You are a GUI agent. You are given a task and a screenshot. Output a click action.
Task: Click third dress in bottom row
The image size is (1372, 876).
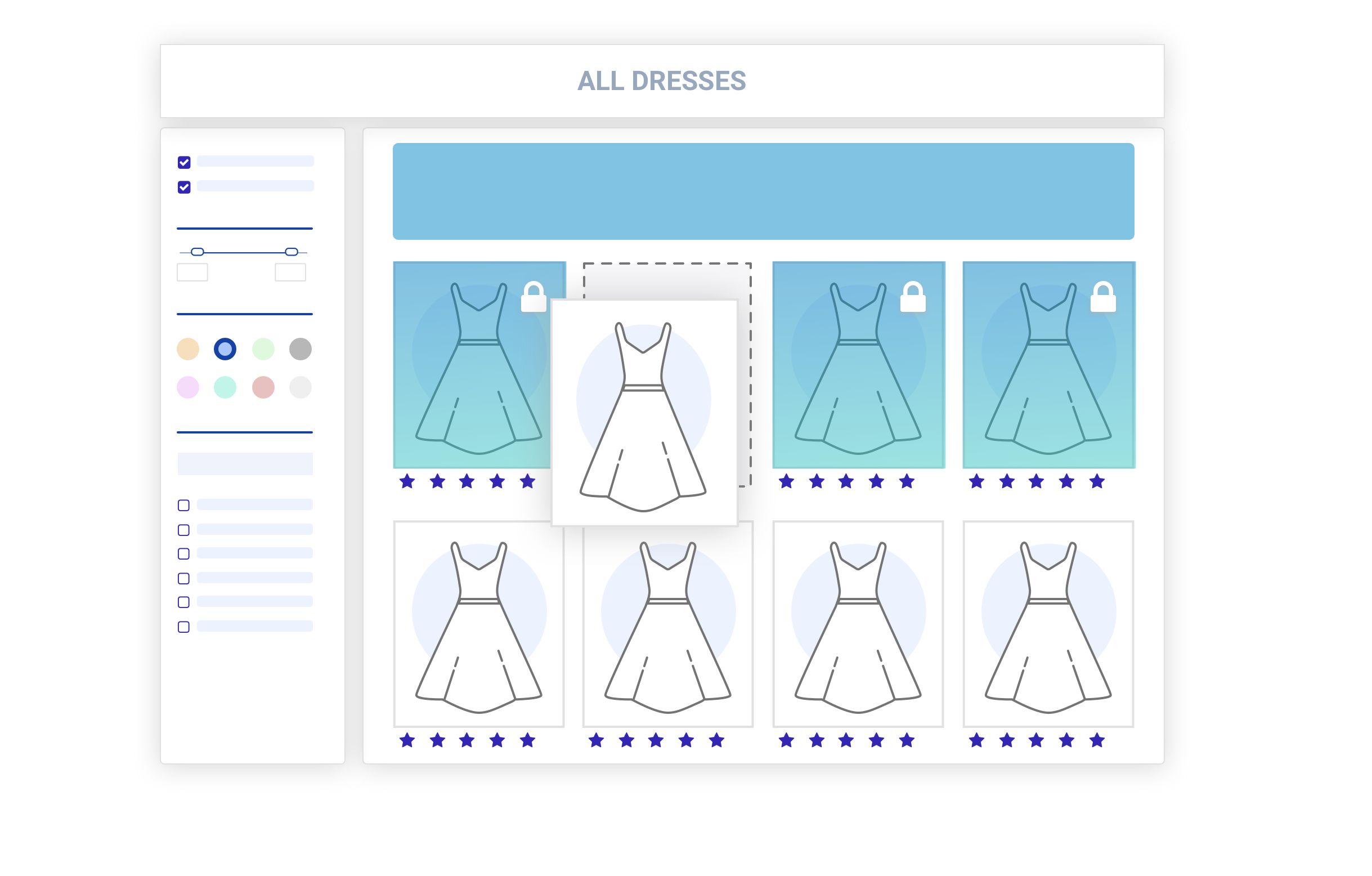[858, 624]
